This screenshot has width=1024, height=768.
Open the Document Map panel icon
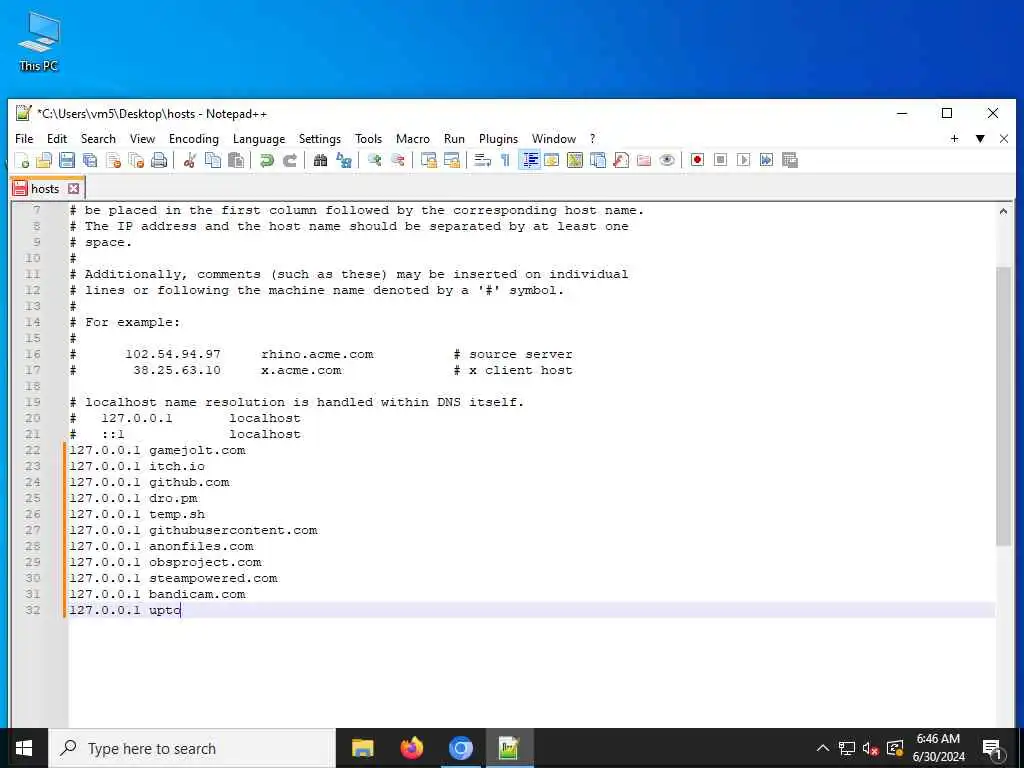tap(575, 160)
